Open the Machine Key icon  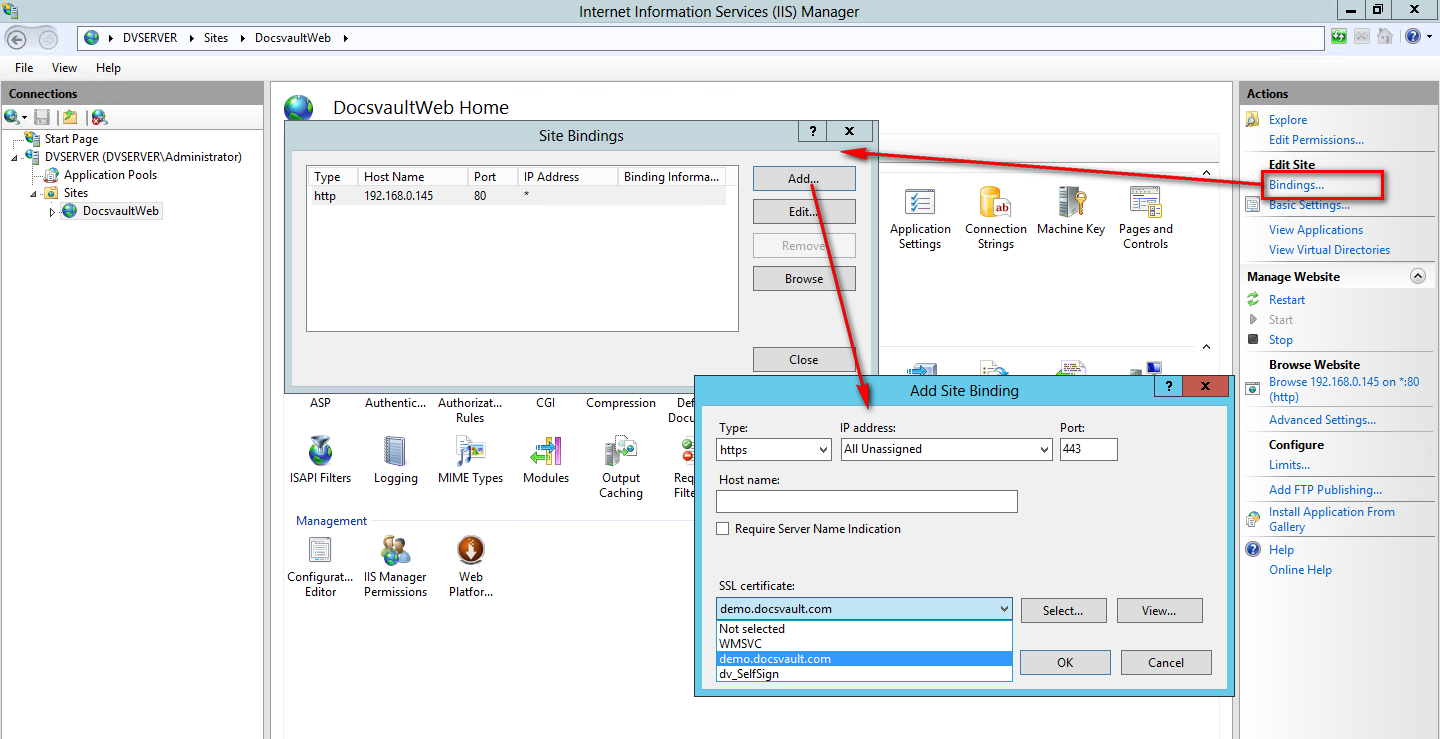1071,205
